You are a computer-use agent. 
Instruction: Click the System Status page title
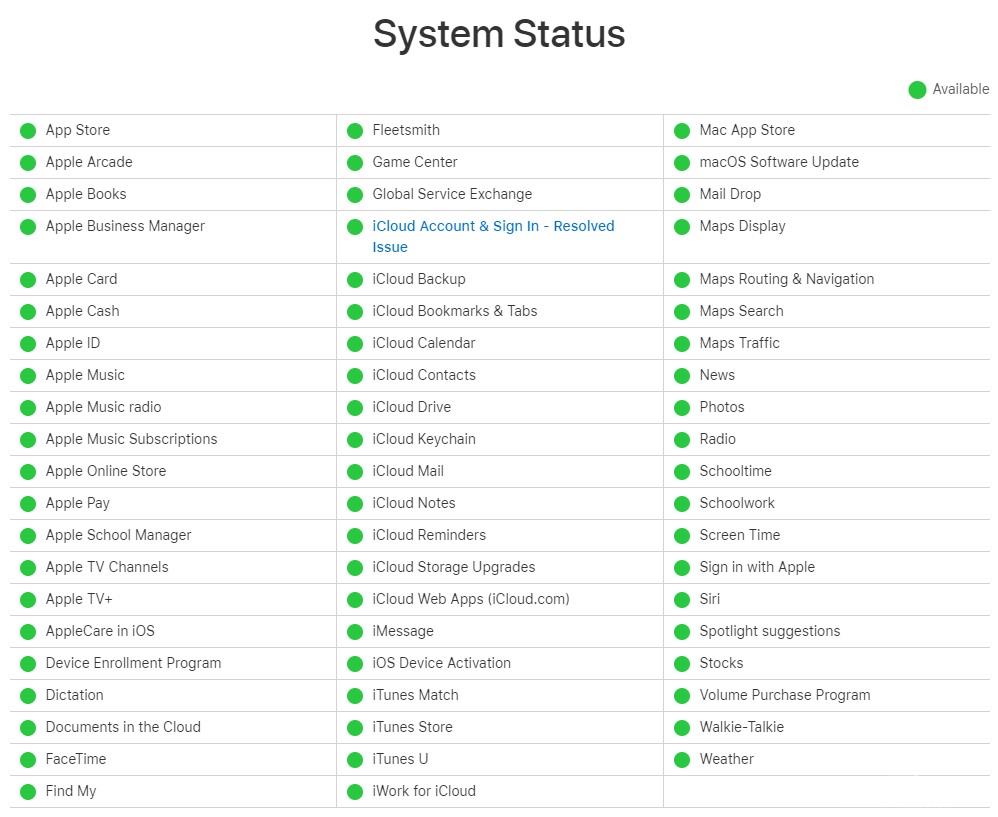coord(499,34)
